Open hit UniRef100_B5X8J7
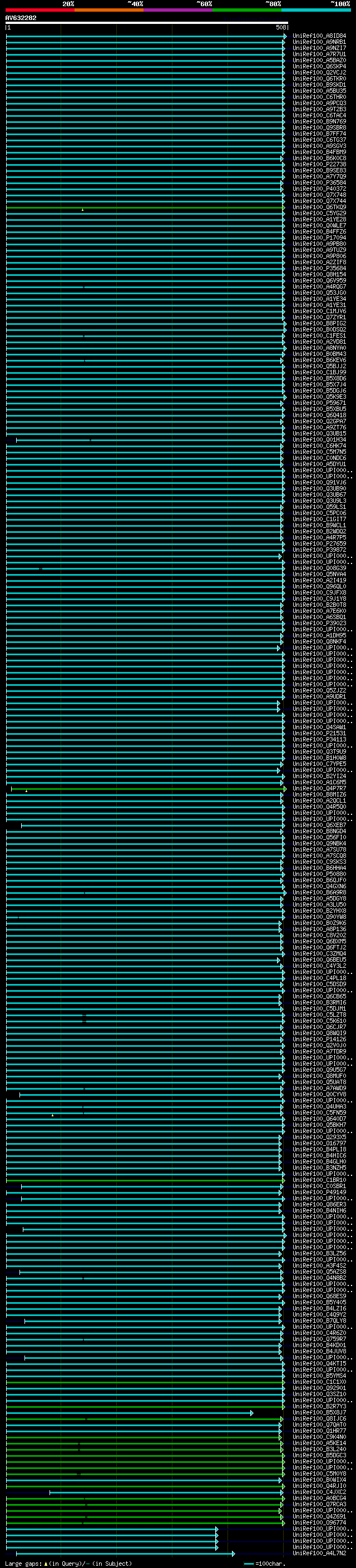Screen dimensions: 356x1568 (319, 1413)
